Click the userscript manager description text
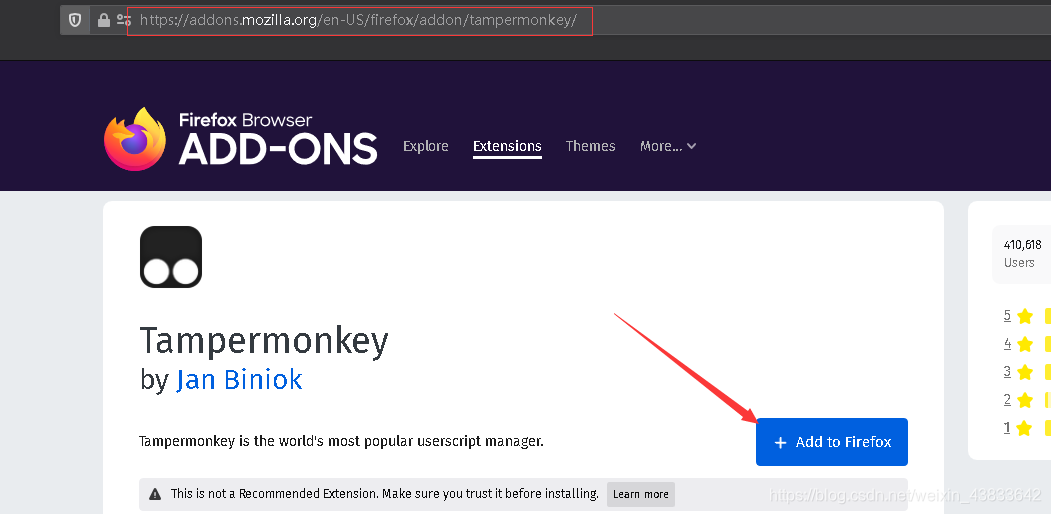 click(341, 441)
